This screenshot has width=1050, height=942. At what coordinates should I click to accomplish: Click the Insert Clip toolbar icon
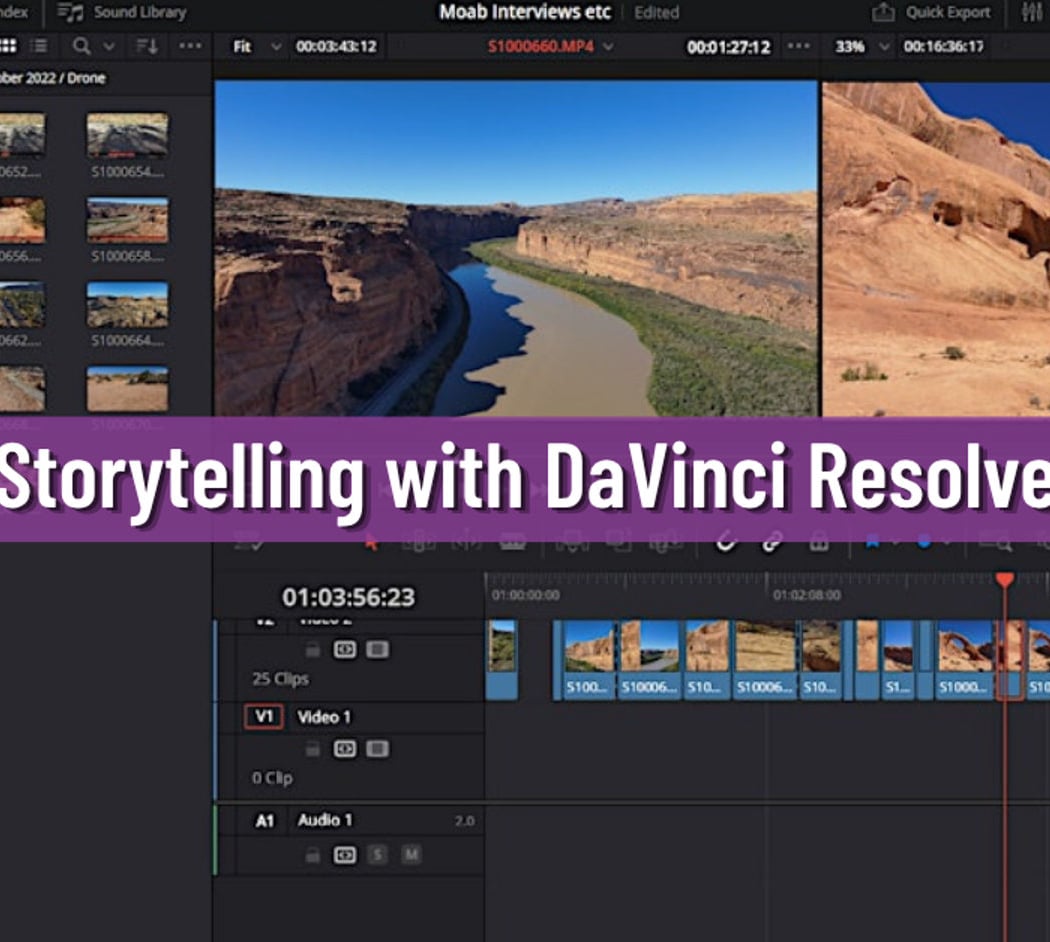tap(573, 542)
